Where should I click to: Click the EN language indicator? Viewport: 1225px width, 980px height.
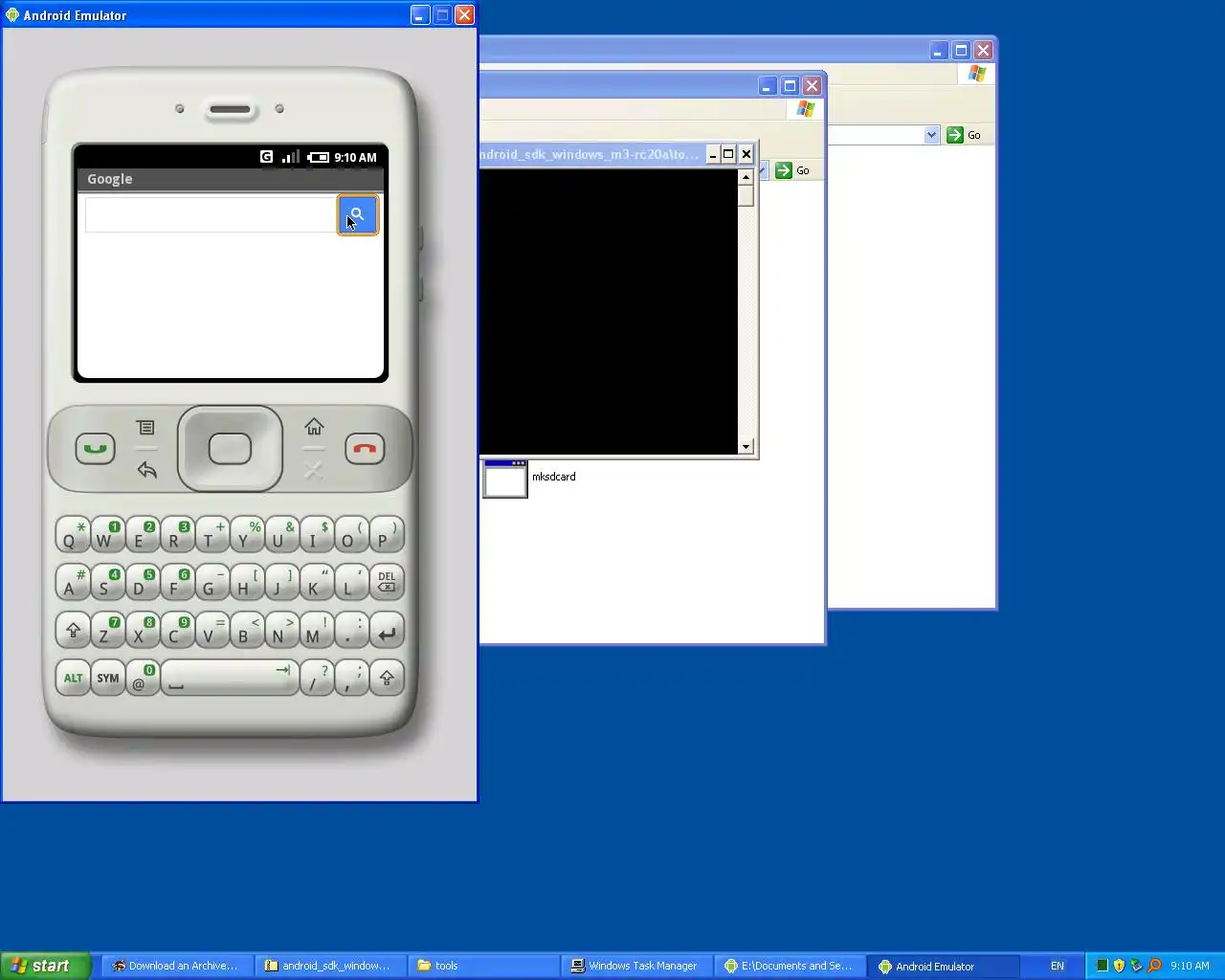1058,966
